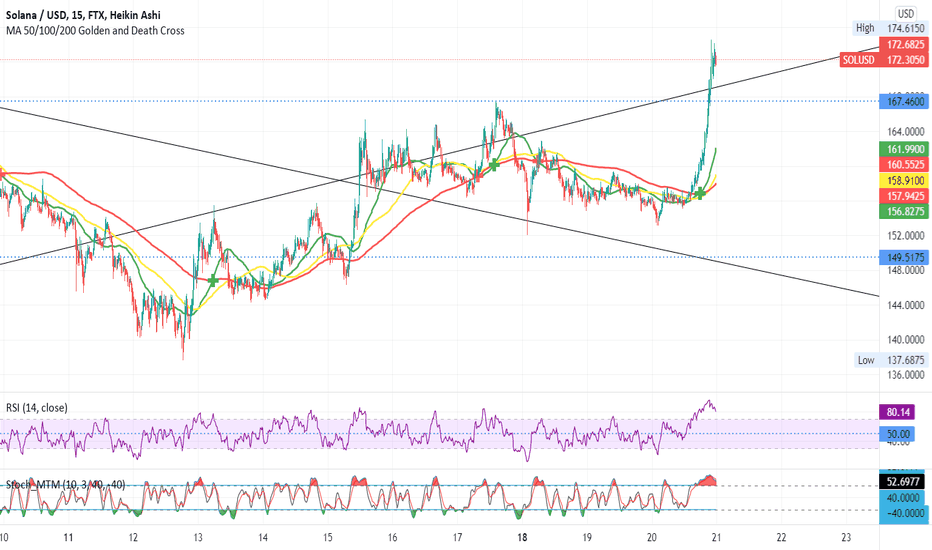932x550 pixels.
Task: Click the black 52.6977 Stoch value tag
Action: (902, 482)
